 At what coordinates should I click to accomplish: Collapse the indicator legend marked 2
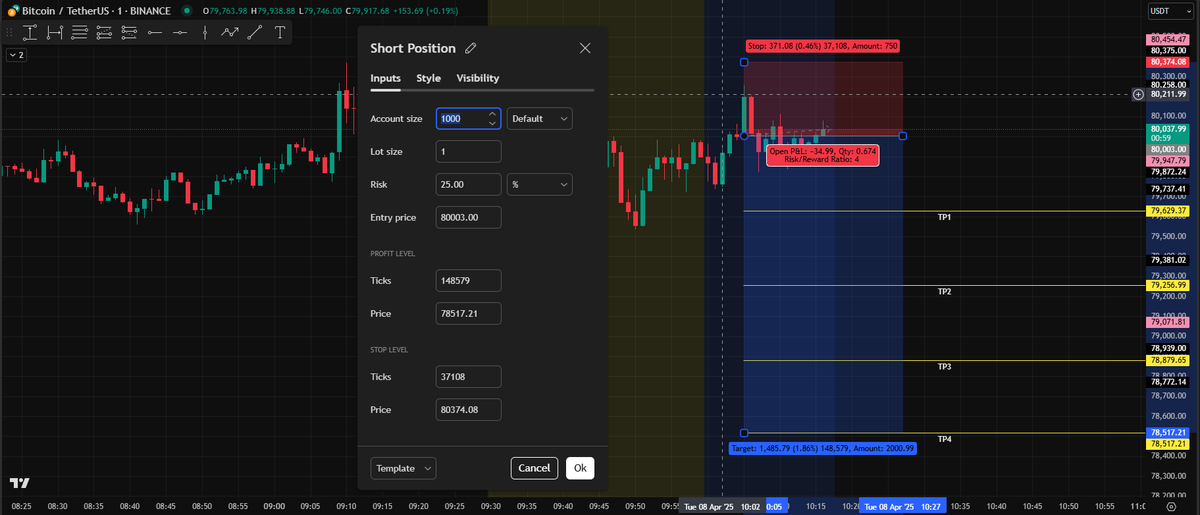pos(16,55)
